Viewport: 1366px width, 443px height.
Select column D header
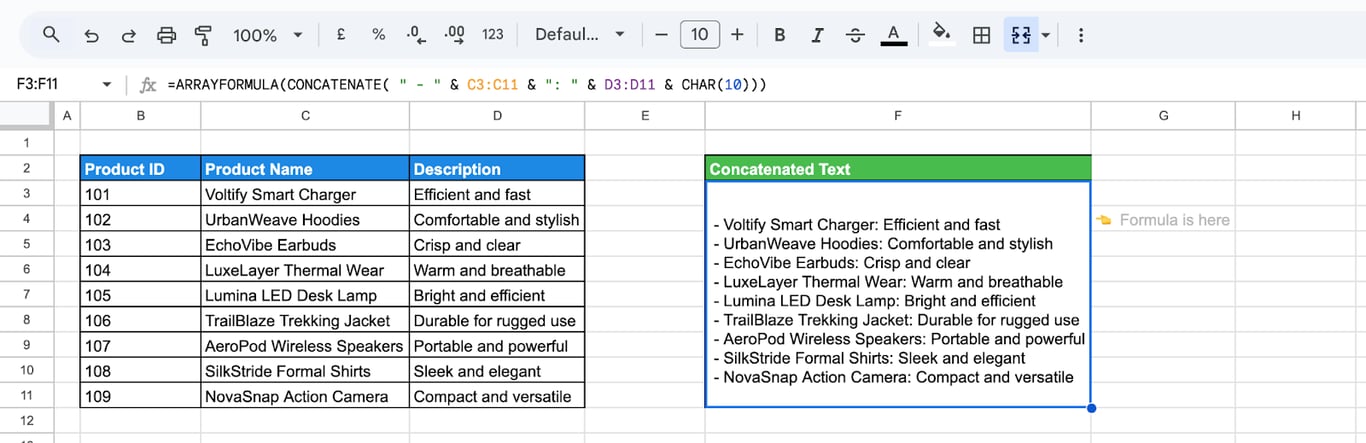click(x=497, y=116)
